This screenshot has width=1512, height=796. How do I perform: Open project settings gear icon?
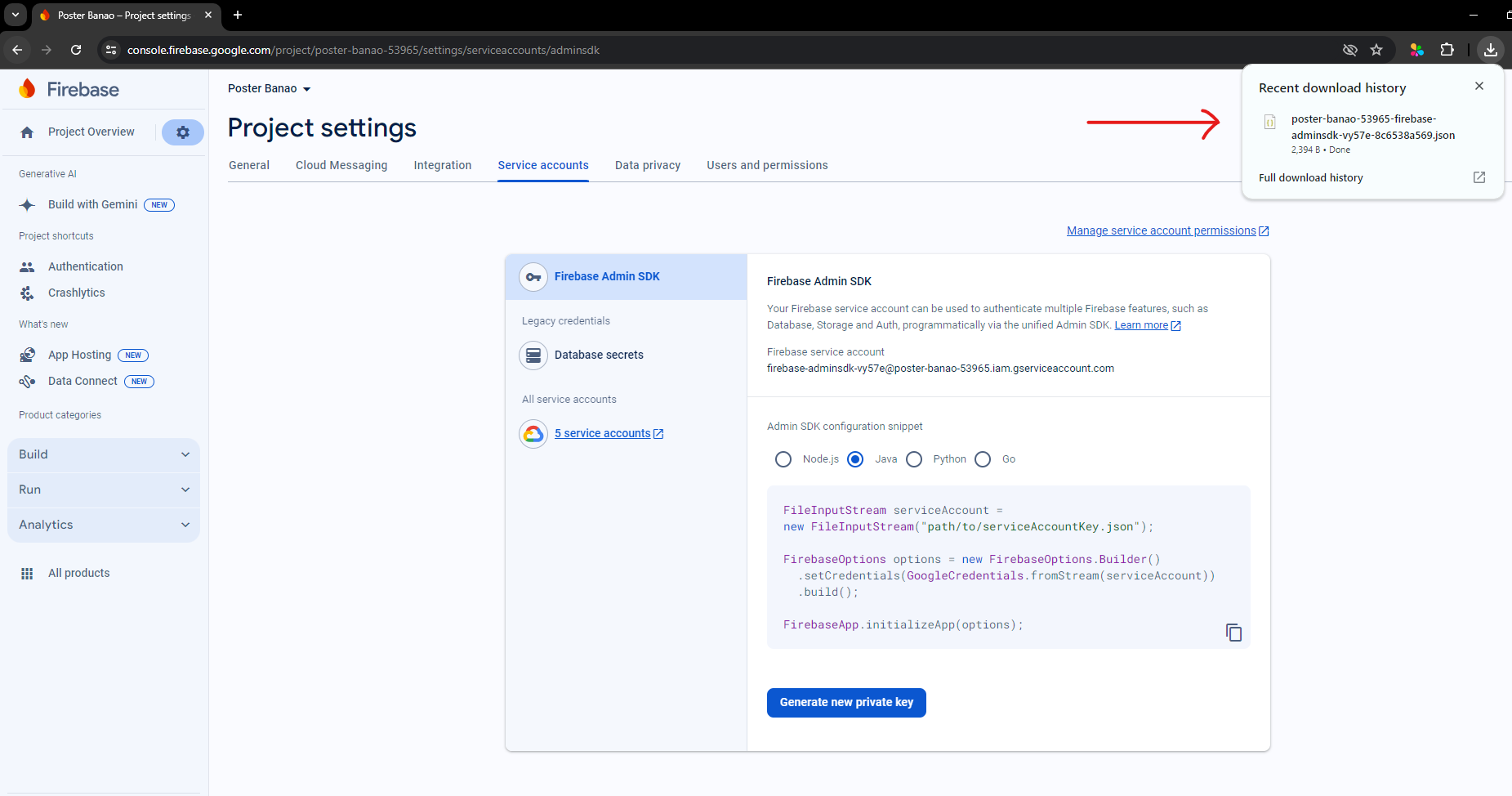tap(183, 132)
